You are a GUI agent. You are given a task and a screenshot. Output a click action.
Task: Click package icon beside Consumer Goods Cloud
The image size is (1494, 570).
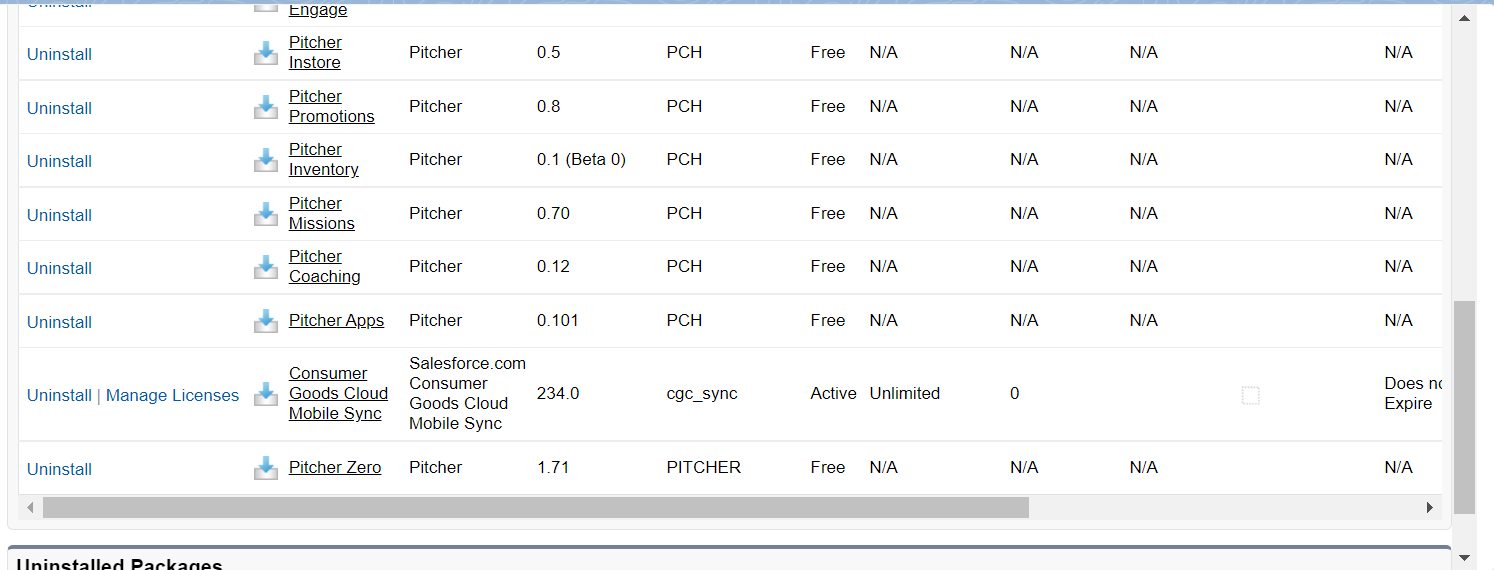tap(266, 394)
